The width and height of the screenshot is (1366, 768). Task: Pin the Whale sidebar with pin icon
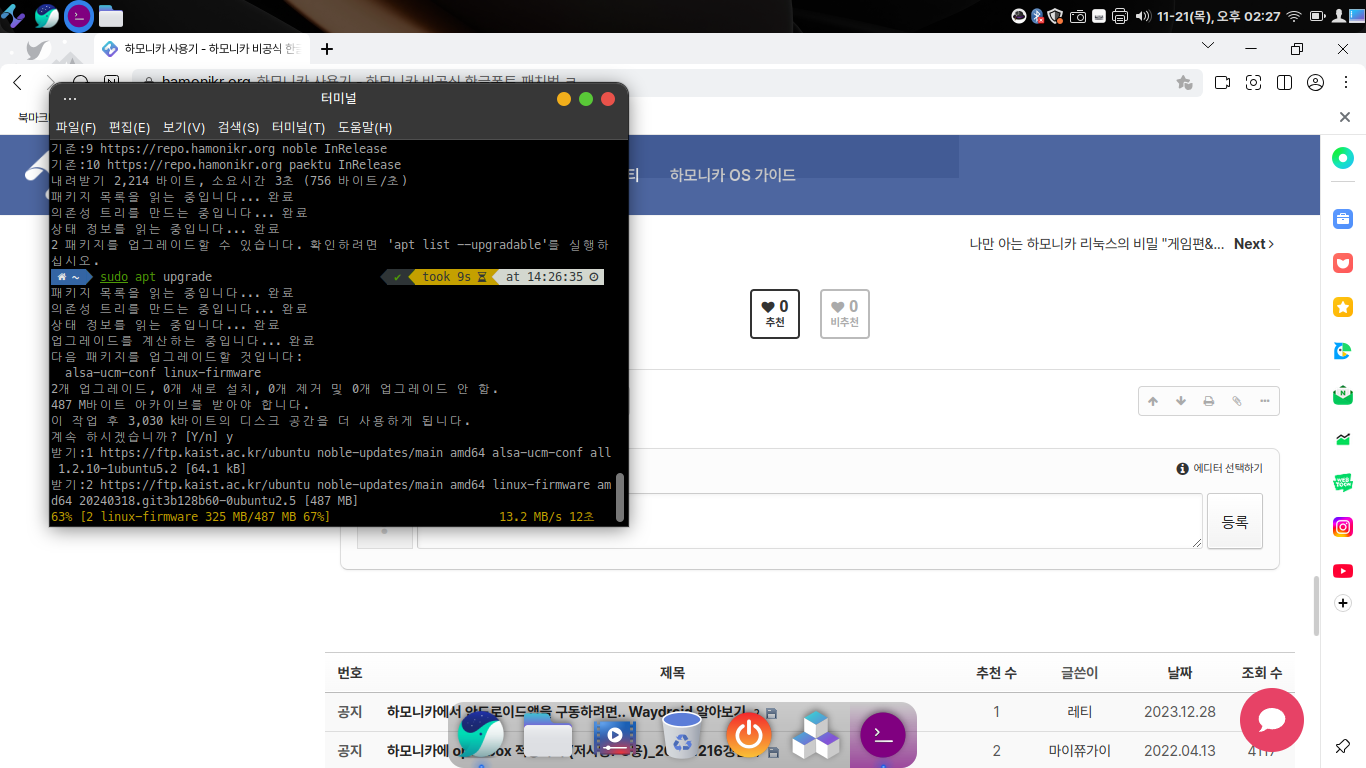1343,746
